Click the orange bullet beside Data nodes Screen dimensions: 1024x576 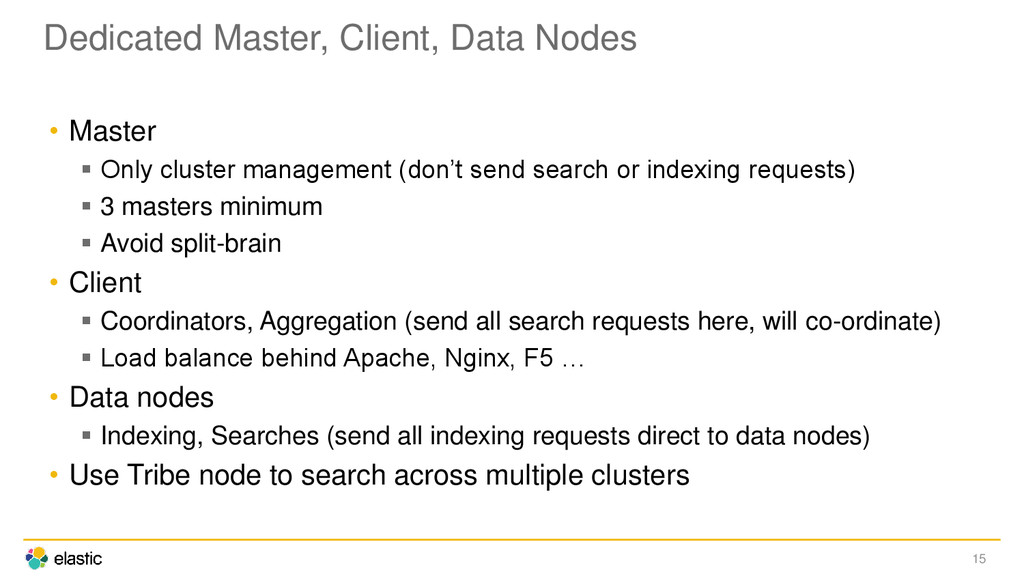pos(54,397)
